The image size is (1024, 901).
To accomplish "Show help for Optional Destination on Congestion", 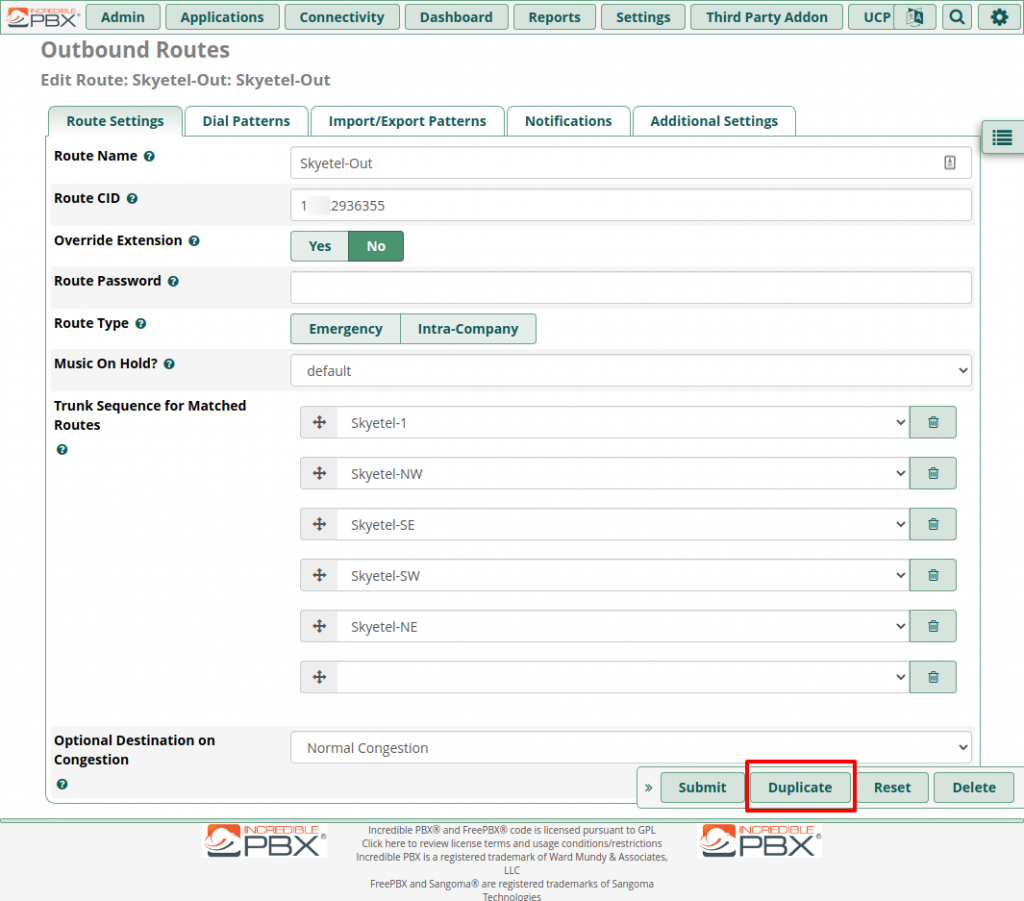I will click(62, 784).
